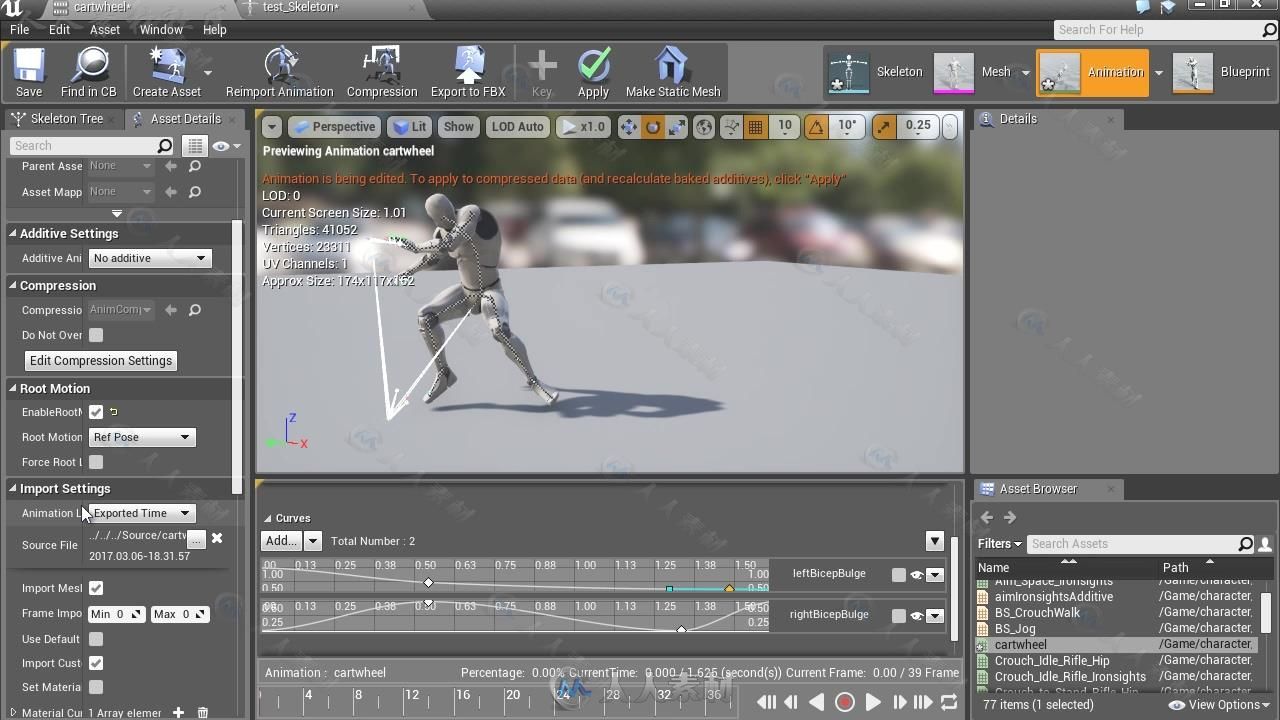This screenshot has height=720, width=1280.
Task: Toggle rightBicepBulge curve eye visibility
Action: coord(916,616)
